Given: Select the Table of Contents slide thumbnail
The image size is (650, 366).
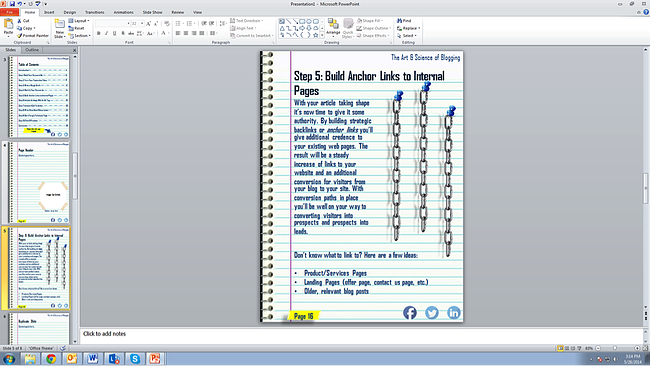Looking at the screenshot, I should click(x=40, y=97).
